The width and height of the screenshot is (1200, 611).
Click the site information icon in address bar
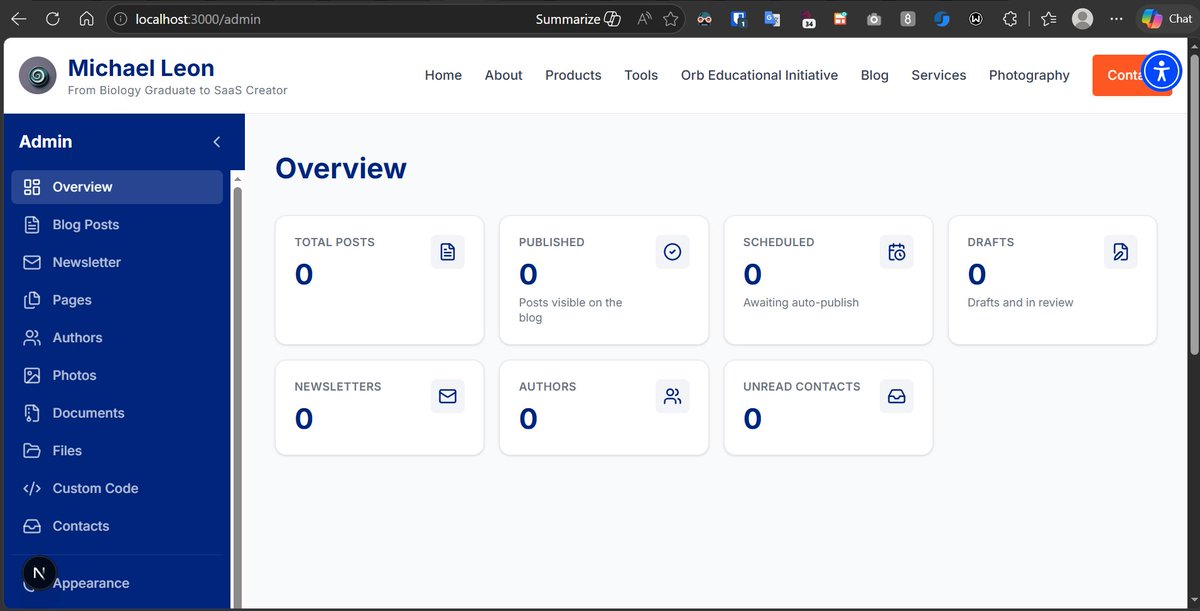click(x=119, y=19)
